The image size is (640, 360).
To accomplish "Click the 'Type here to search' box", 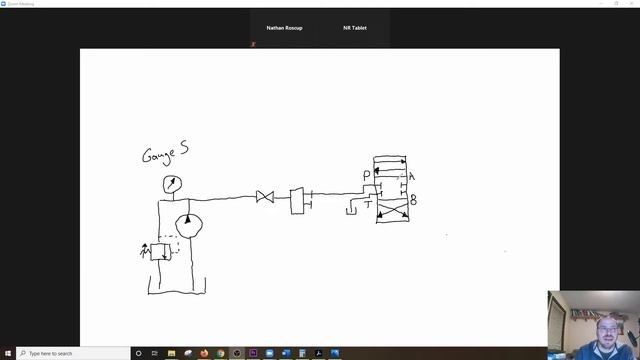I will (73, 353).
